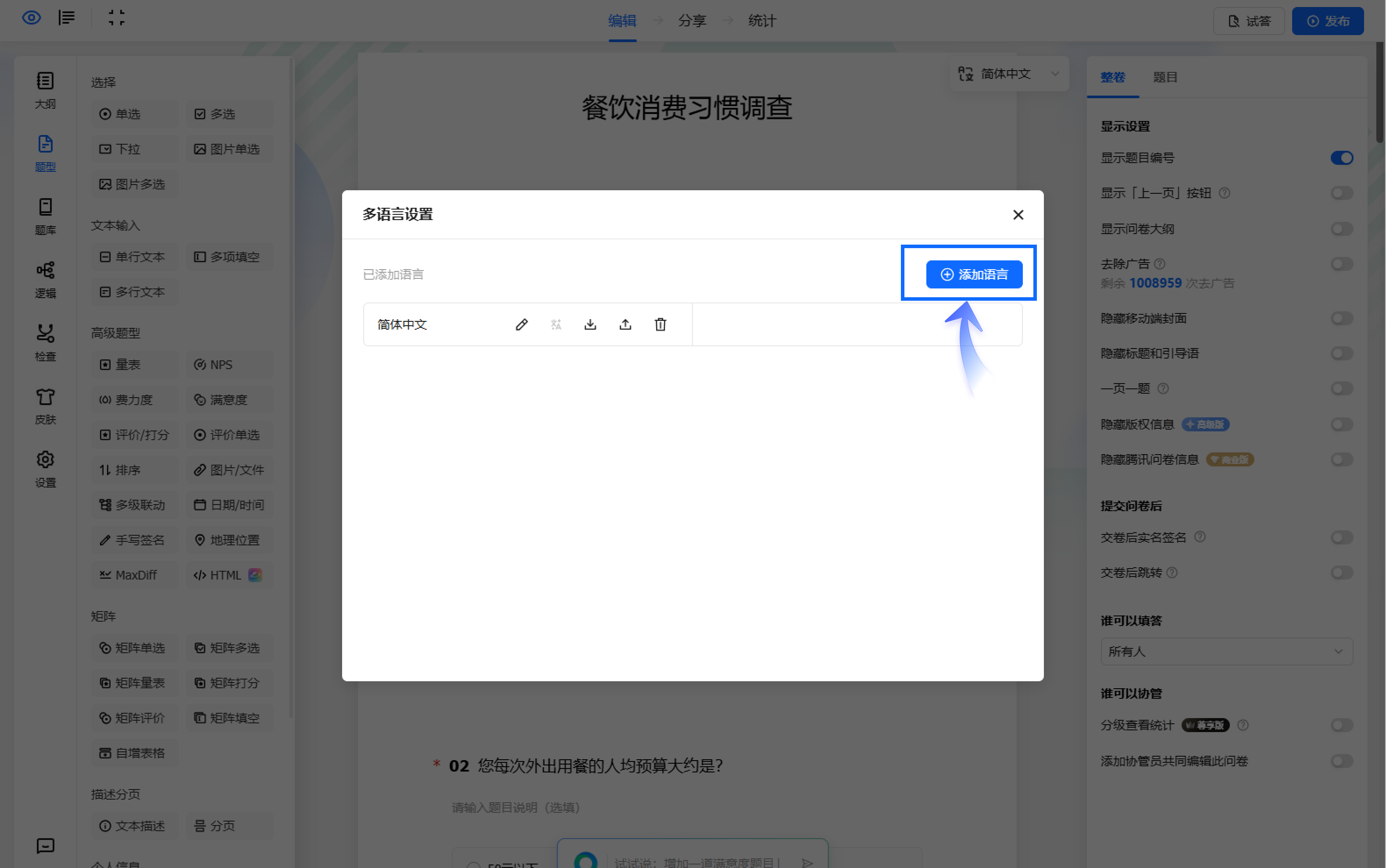This screenshot has height=868, width=1386.
Task: Add a 单选 question type
Action: (134, 114)
